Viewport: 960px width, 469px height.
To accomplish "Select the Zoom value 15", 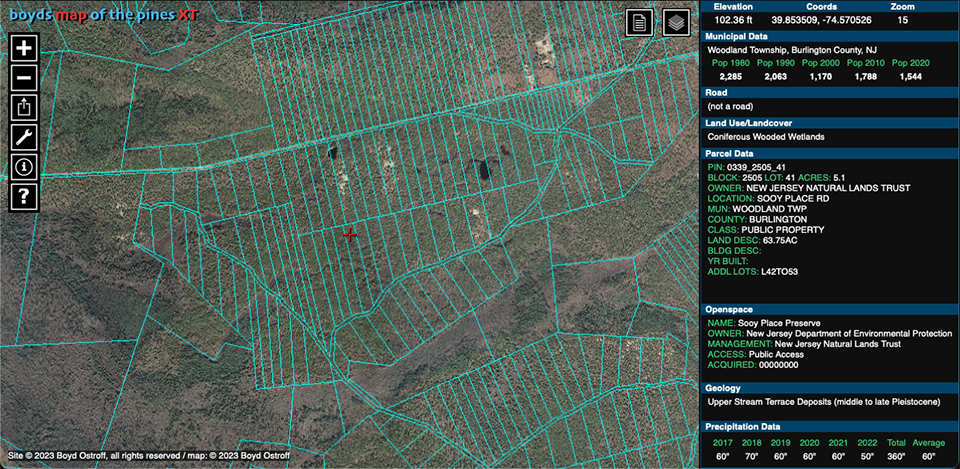I will (x=903, y=21).
